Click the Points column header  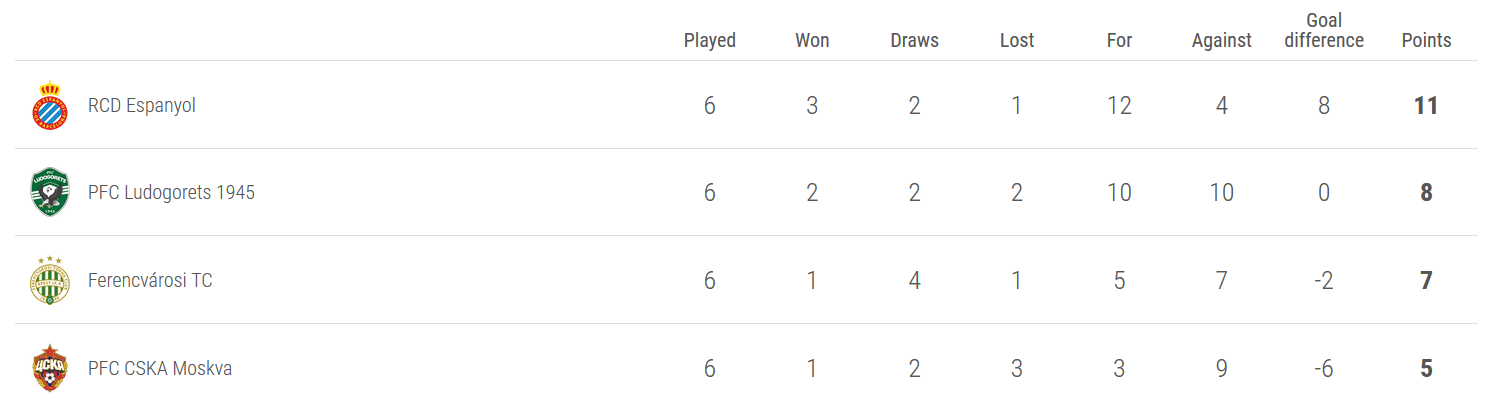pos(1426,40)
